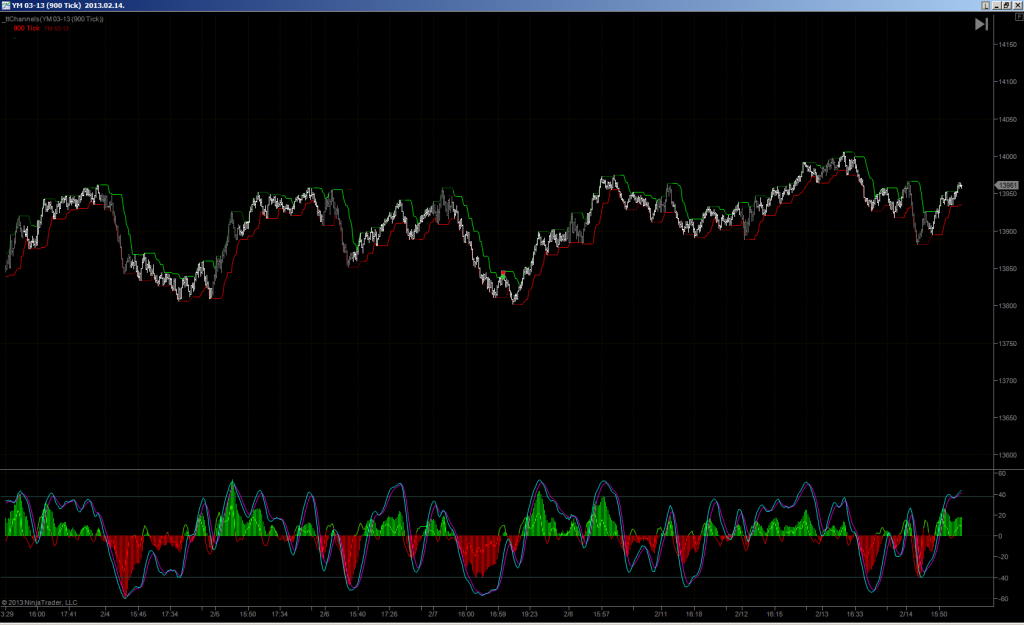The width and height of the screenshot is (1024, 625).
Task: Click the 2/6 date label on time axis
Action: point(325,614)
